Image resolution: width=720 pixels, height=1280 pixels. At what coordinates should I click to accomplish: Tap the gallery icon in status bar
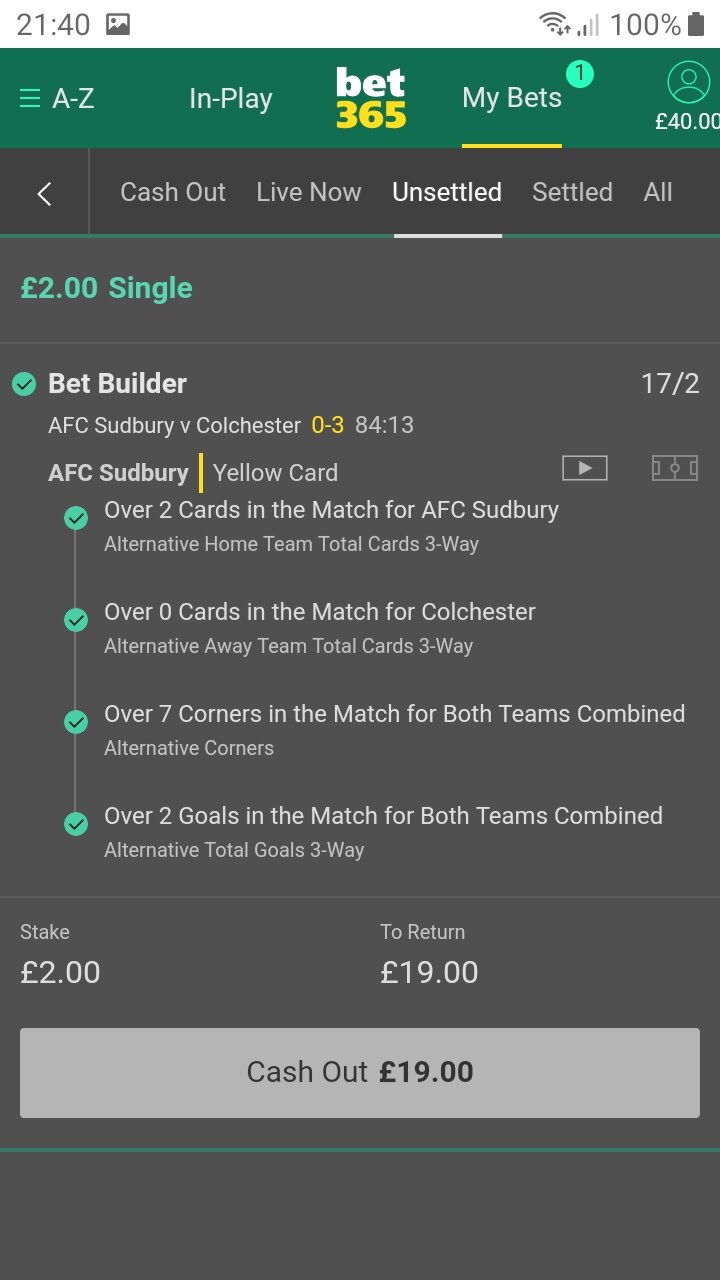coord(118,24)
